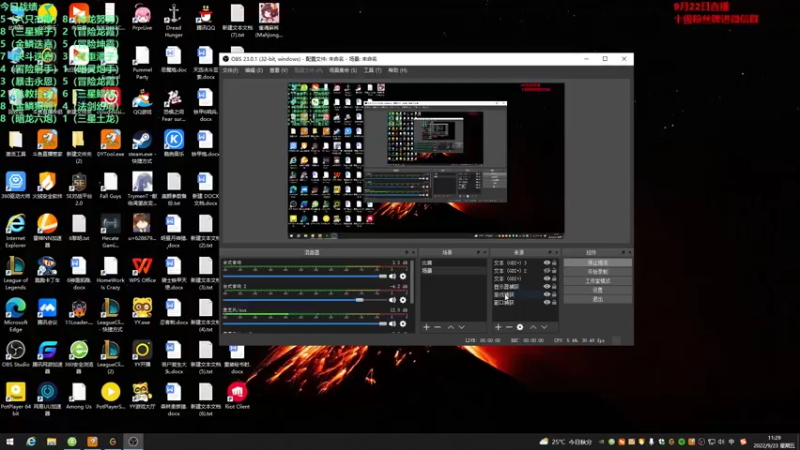Mute the second audio channel speaker icon
The image size is (800, 450).
point(392,299)
